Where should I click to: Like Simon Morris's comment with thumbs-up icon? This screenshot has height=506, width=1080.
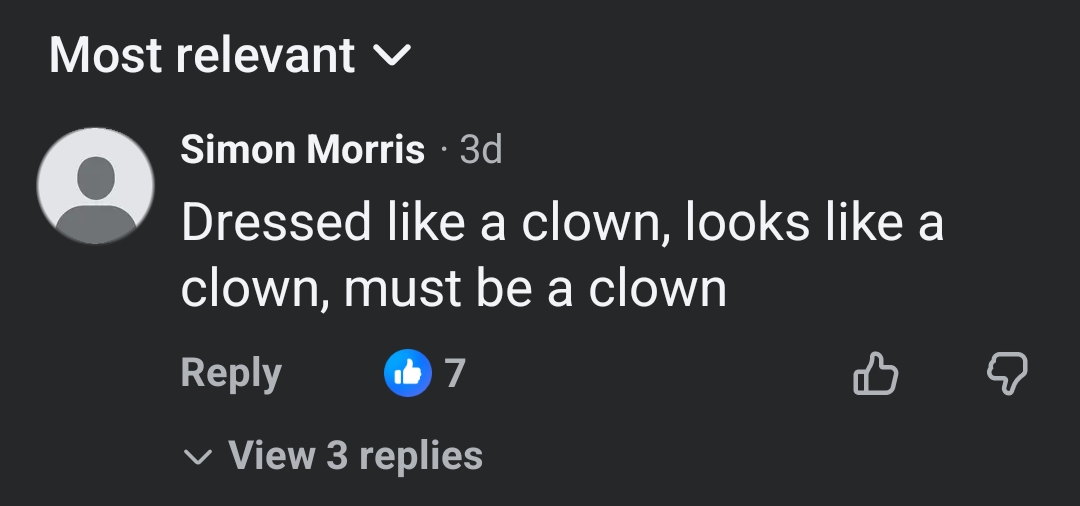click(875, 374)
